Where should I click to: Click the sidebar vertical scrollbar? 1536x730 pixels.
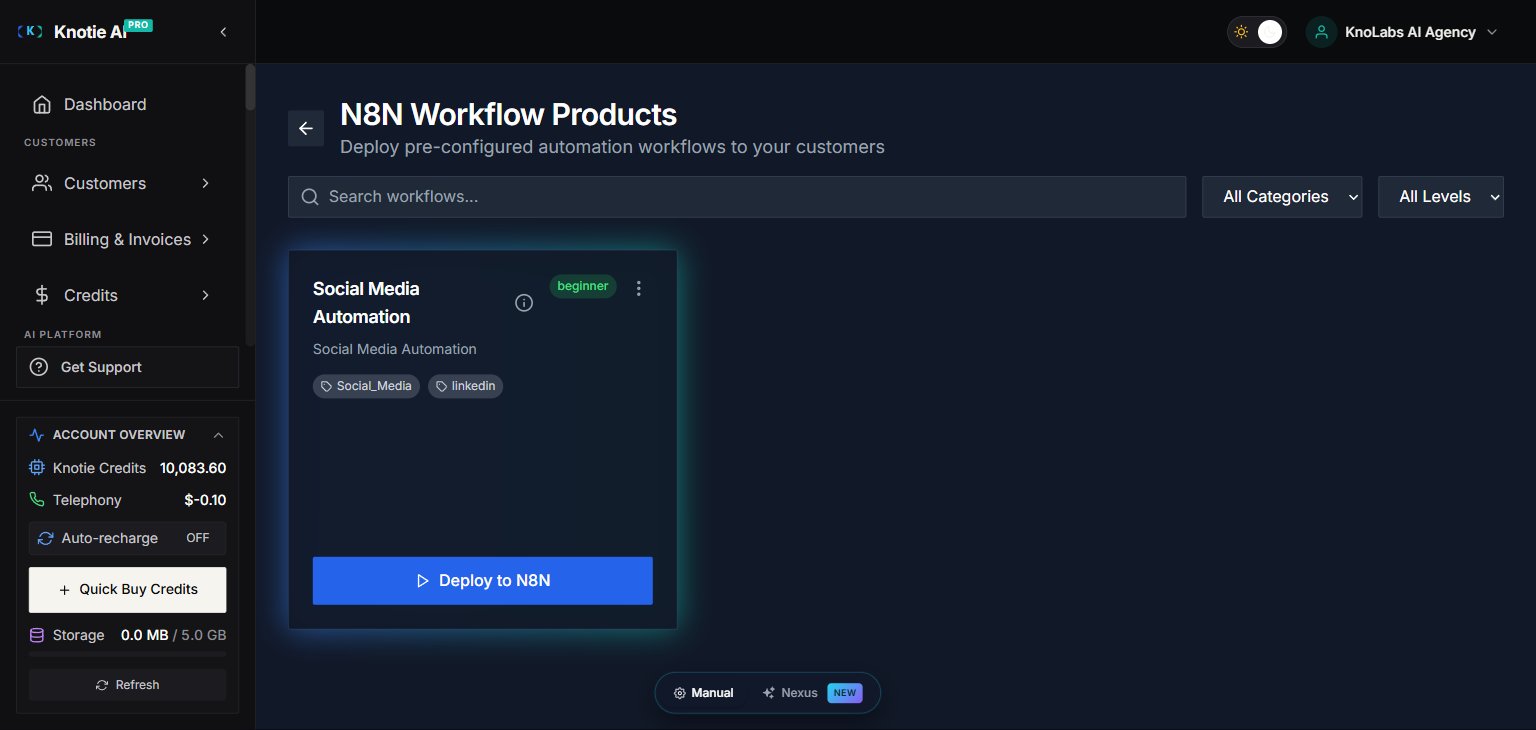[250, 87]
